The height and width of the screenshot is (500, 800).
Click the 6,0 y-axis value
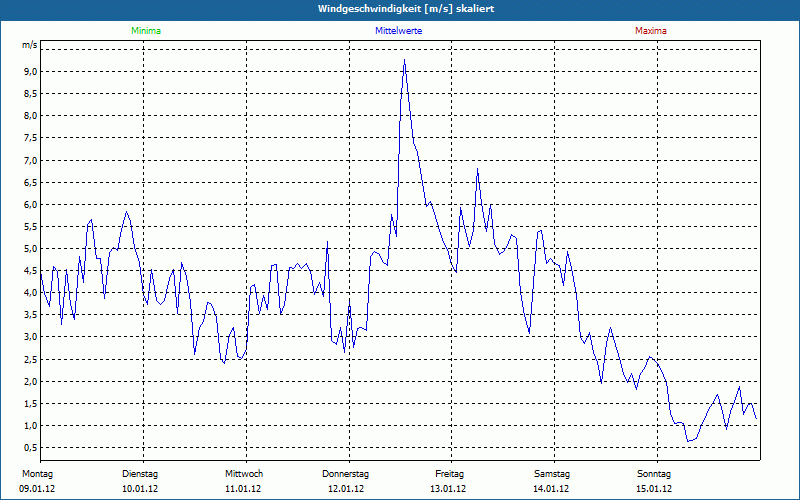point(31,204)
